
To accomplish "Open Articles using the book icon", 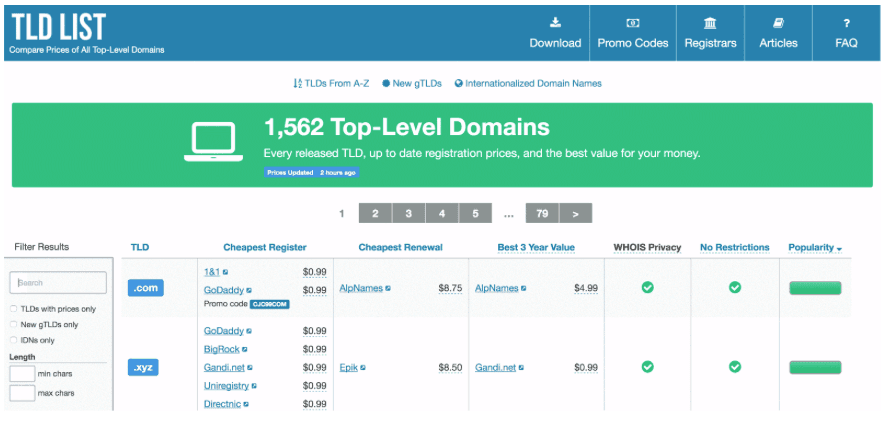I will (778, 23).
